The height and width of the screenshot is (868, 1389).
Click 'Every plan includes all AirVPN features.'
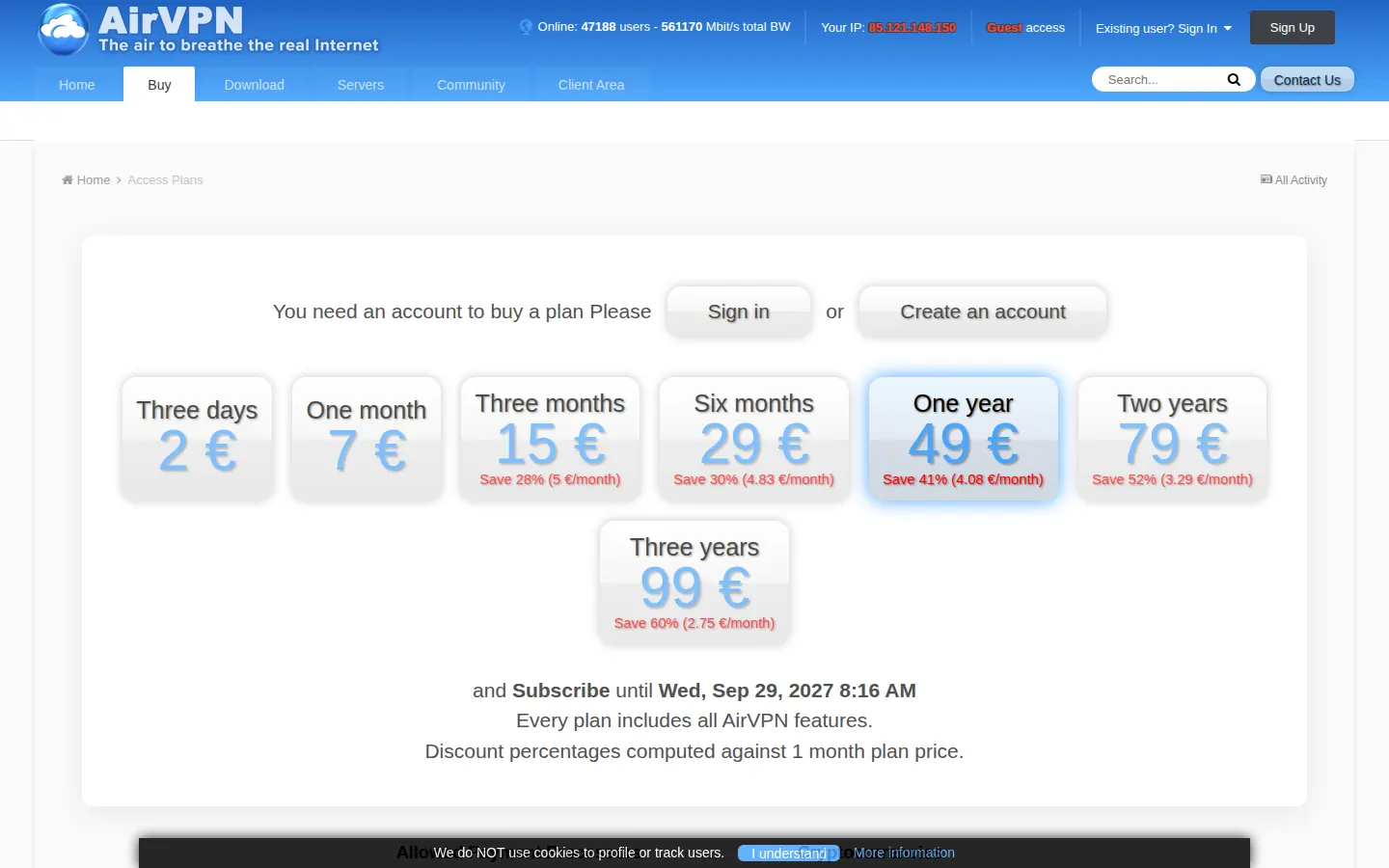tap(694, 720)
